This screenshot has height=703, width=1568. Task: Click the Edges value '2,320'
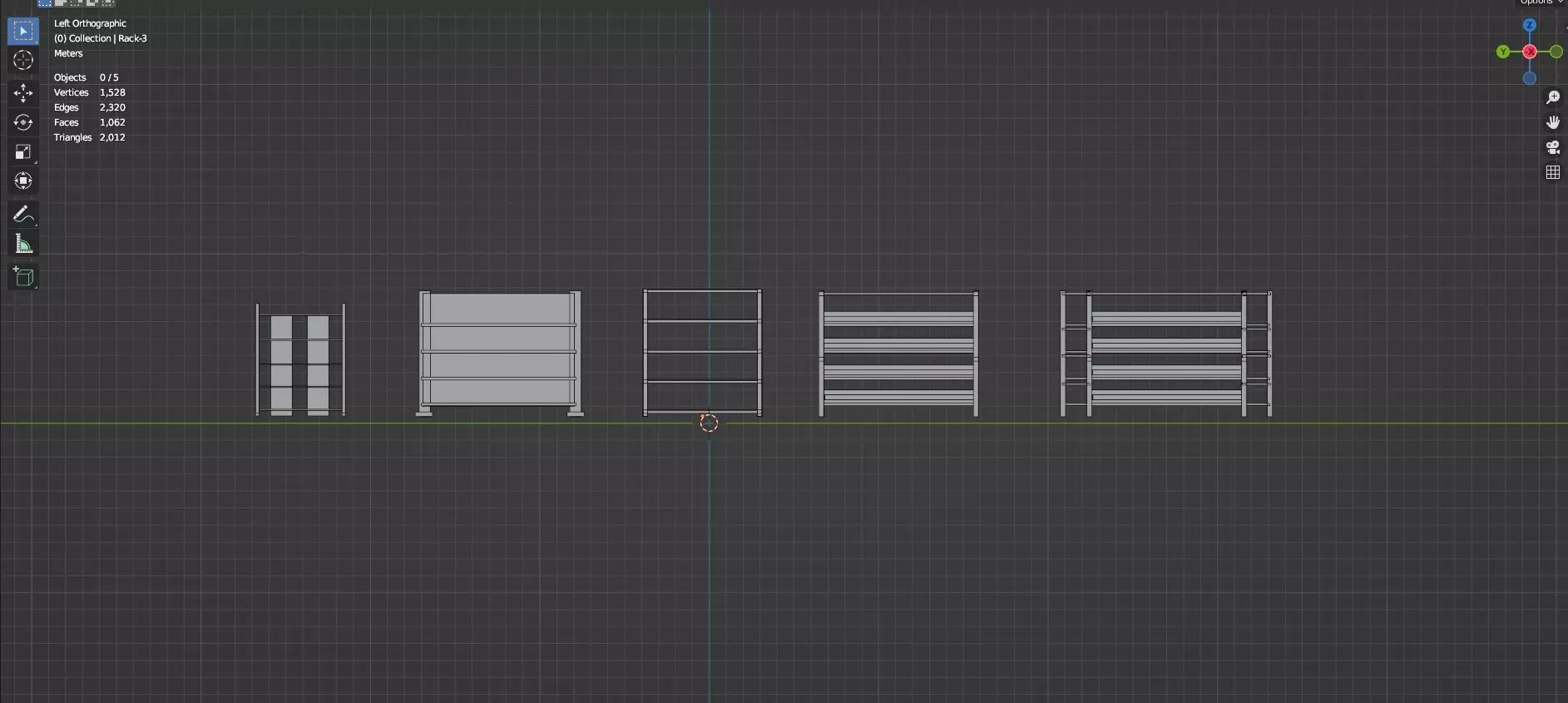(x=112, y=107)
